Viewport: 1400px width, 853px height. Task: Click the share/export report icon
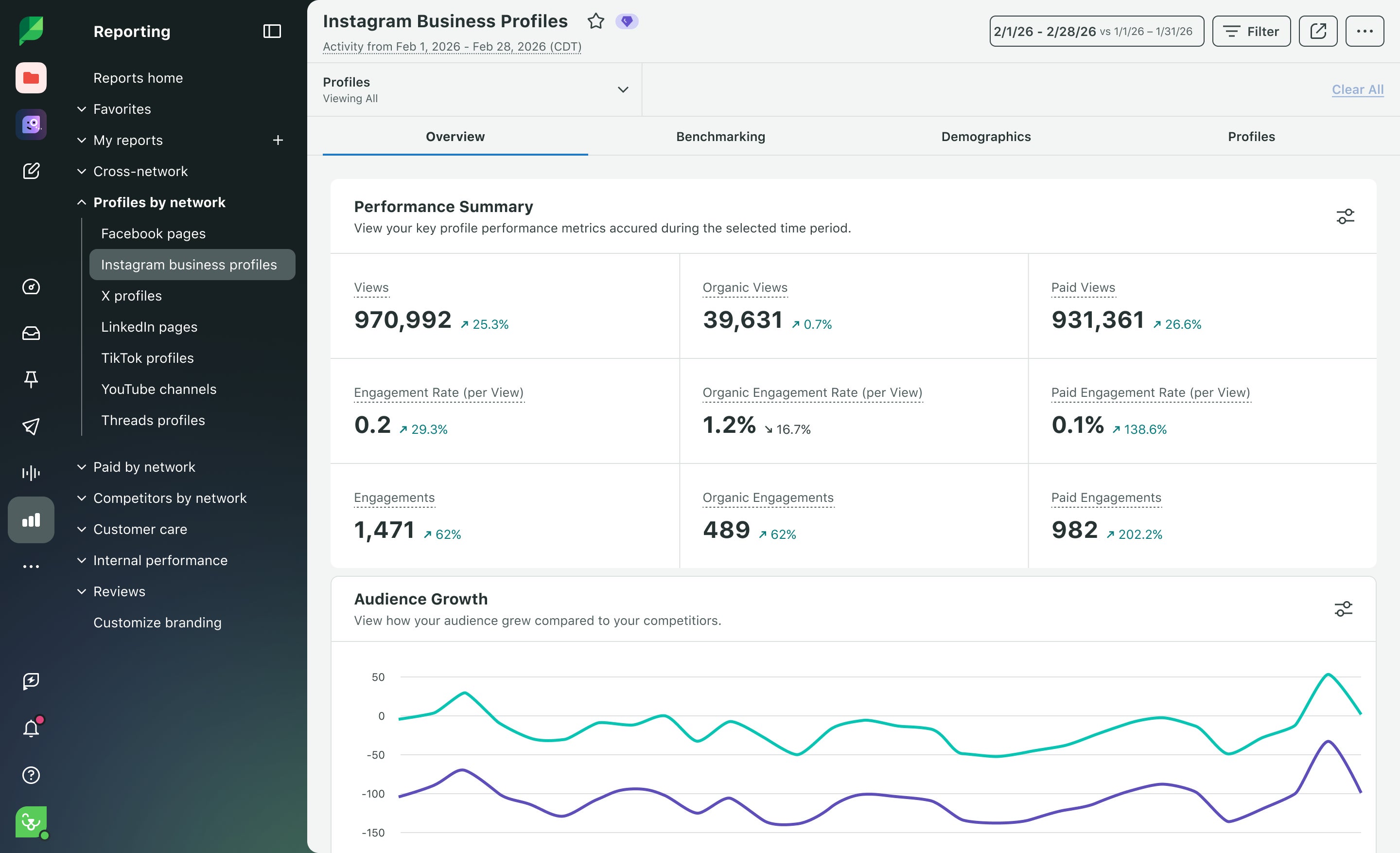[1318, 31]
